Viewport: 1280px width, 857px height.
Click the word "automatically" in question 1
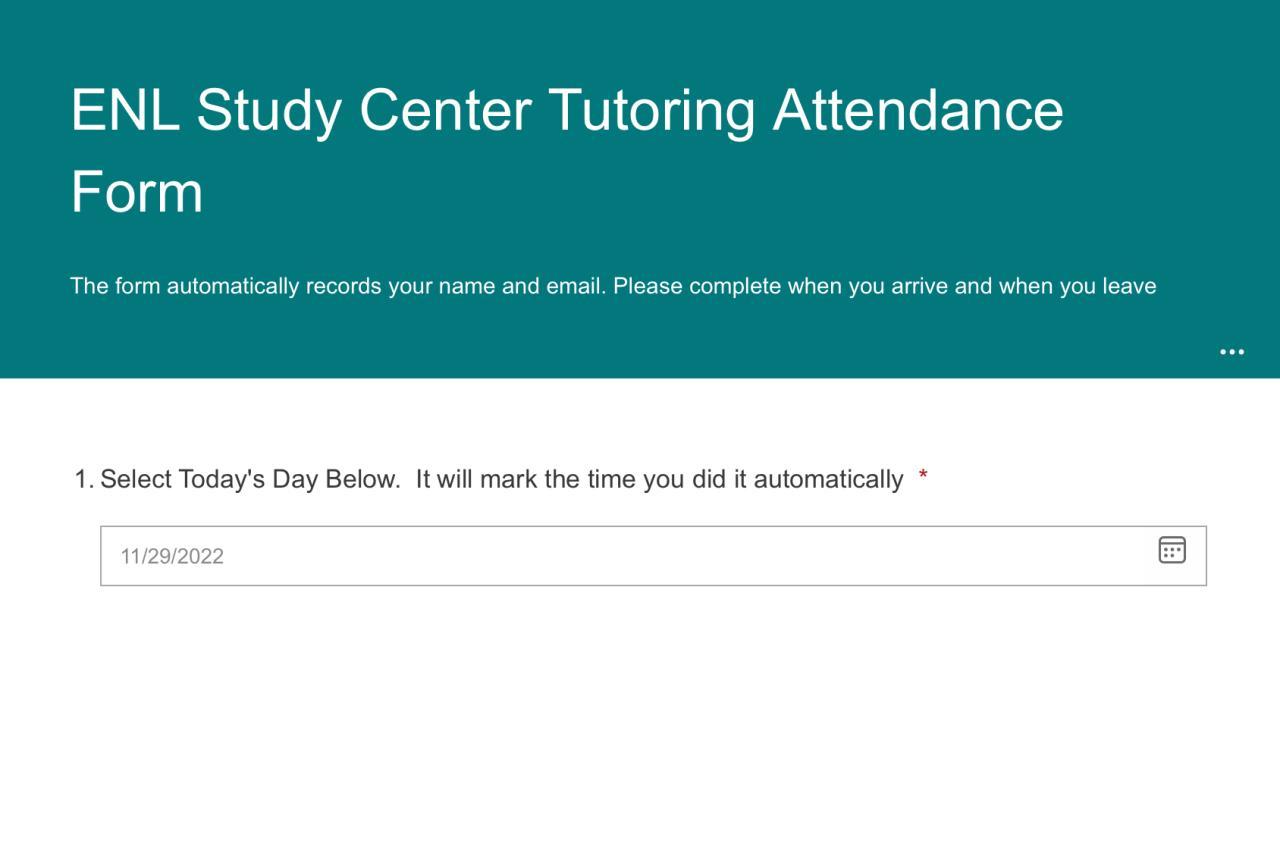click(x=828, y=480)
